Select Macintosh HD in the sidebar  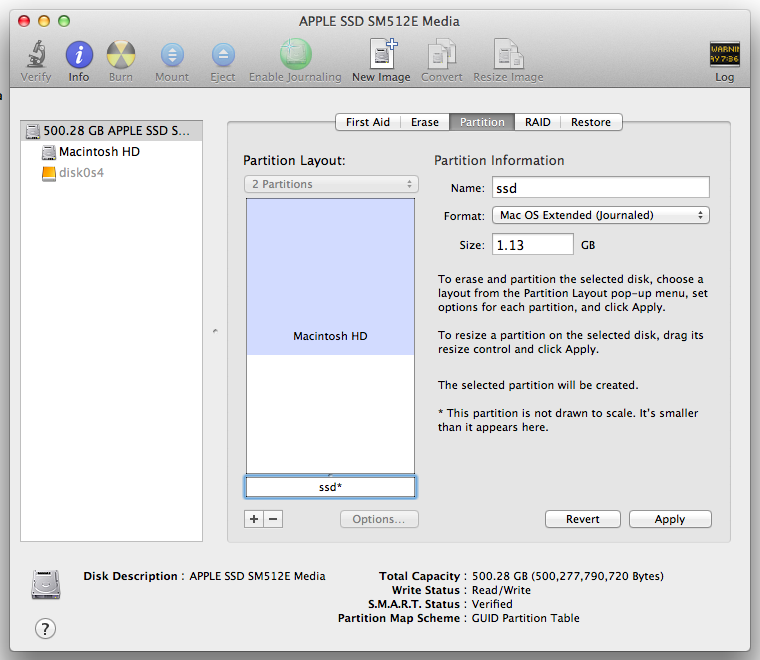98,152
